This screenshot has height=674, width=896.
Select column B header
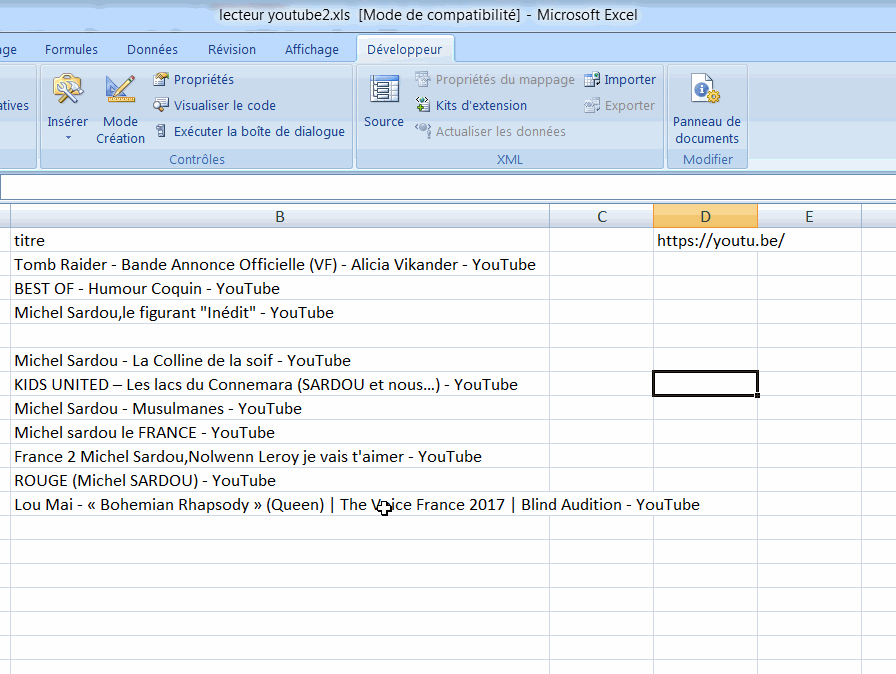tap(280, 216)
